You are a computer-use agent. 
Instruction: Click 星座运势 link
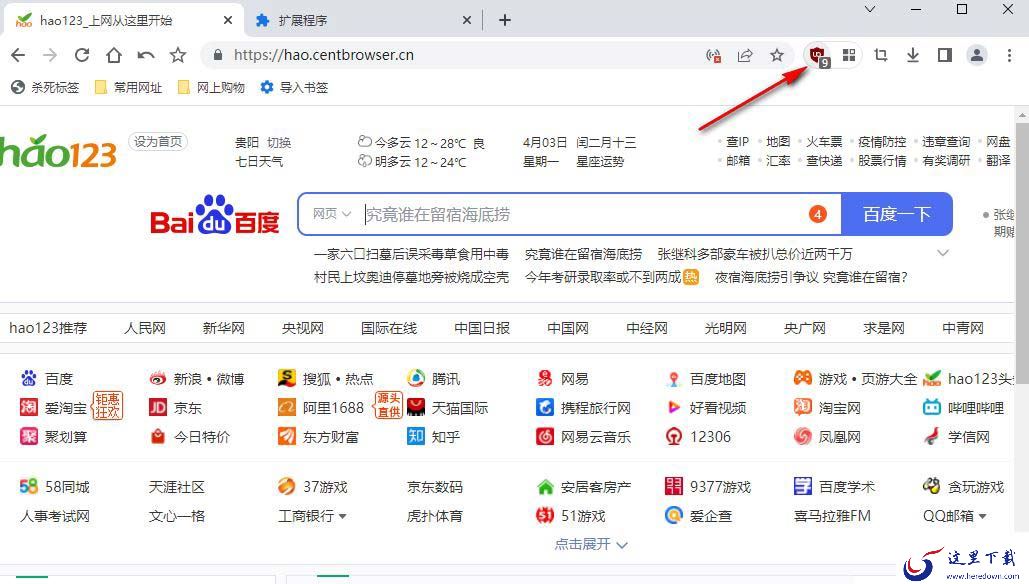pyautogui.click(x=600, y=161)
